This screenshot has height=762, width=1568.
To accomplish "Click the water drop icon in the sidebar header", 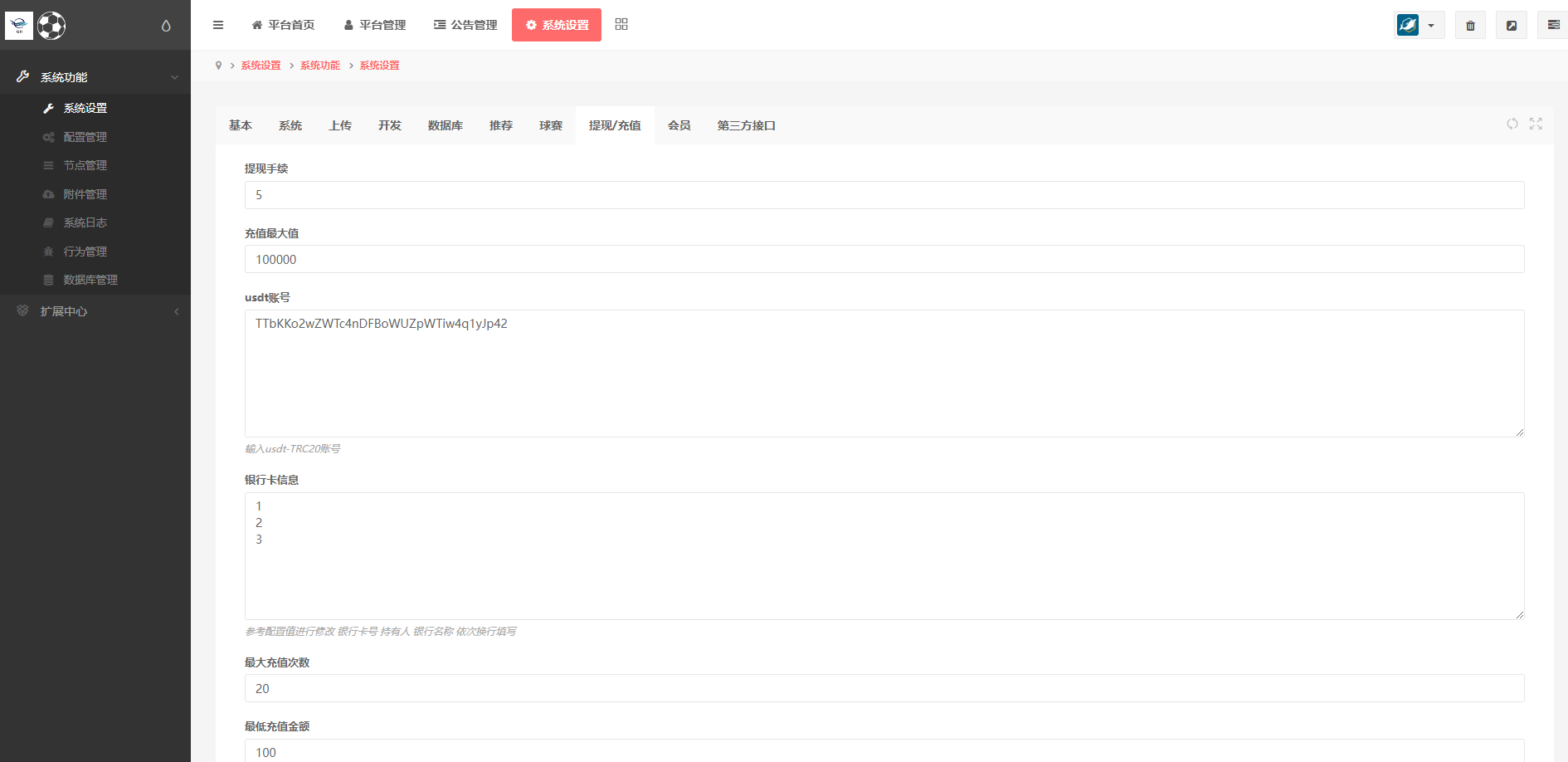I will (x=164, y=26).
